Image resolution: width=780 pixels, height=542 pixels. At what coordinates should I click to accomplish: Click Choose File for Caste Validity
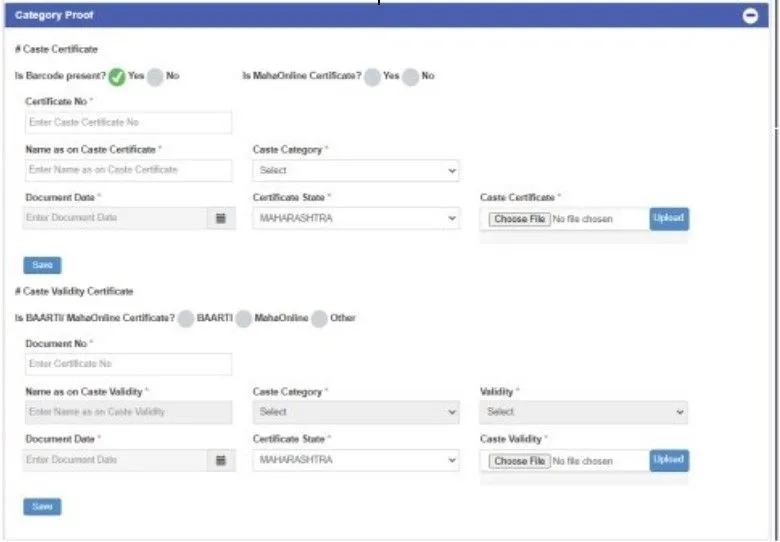519,461
